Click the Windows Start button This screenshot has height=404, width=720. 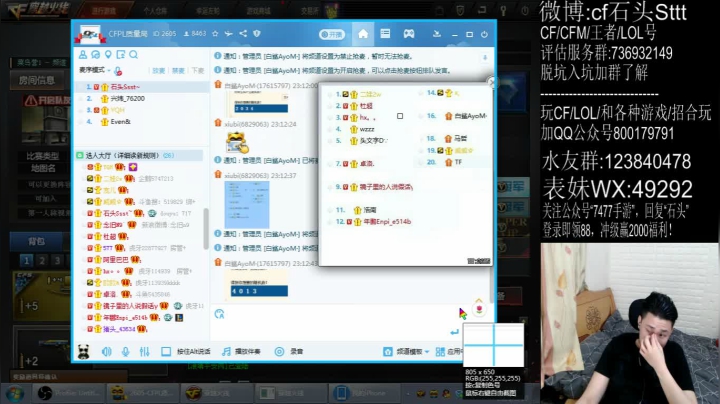point(14,393)
